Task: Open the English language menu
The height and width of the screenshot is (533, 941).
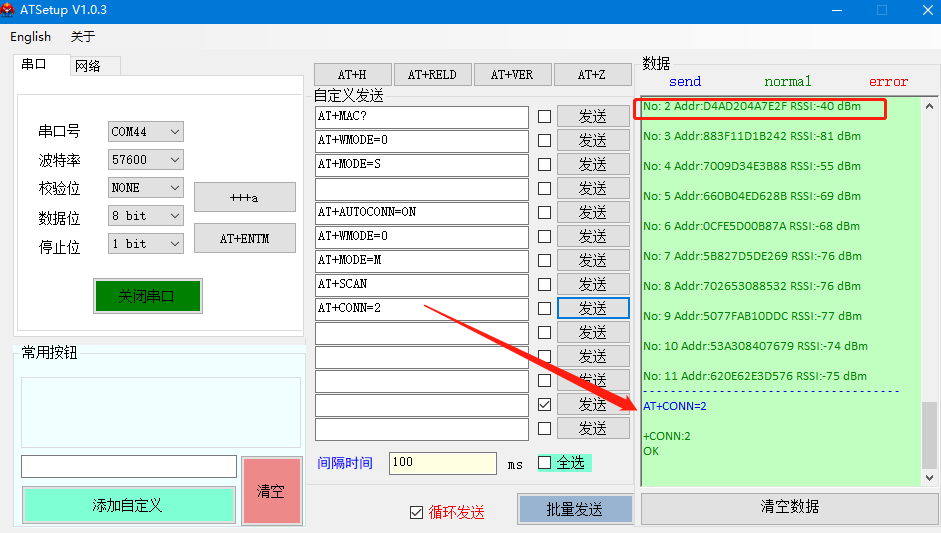Action: tap(30, 37)
